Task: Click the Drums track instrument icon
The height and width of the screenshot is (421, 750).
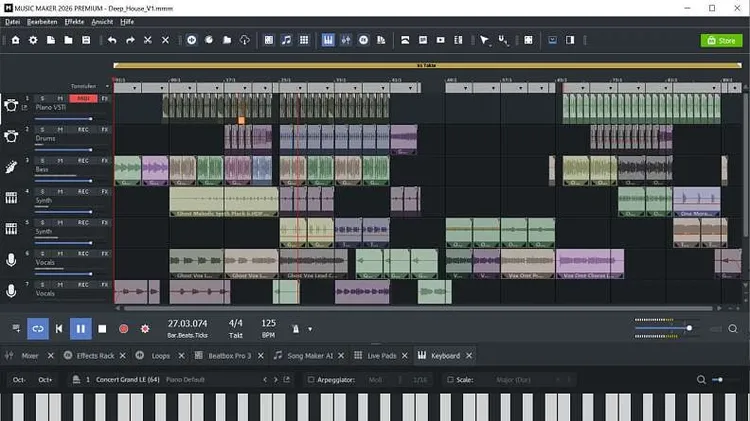Action: point(12,136)
